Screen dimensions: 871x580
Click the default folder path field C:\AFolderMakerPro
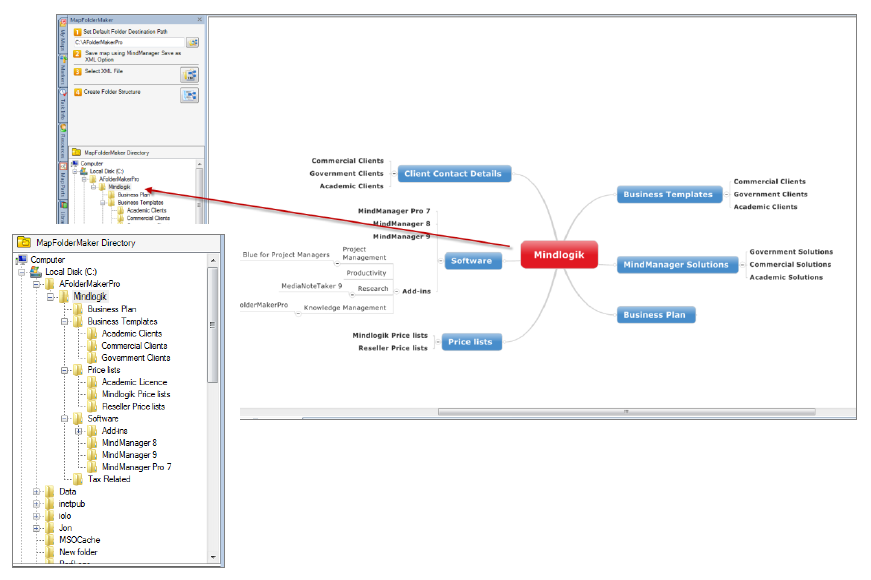point(128,42)
